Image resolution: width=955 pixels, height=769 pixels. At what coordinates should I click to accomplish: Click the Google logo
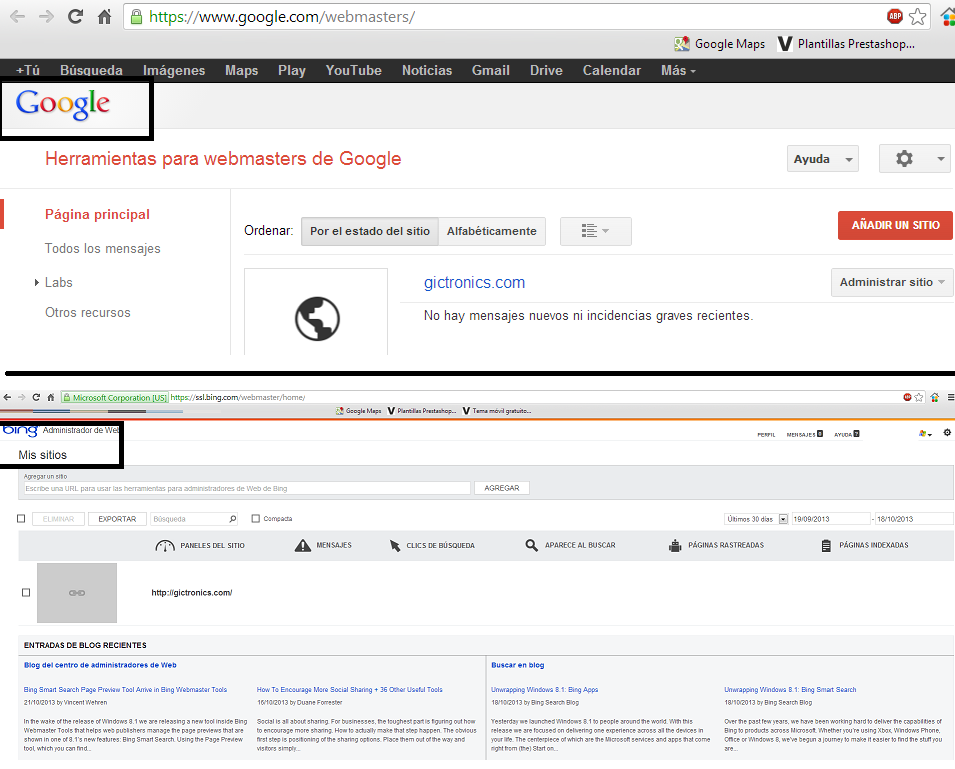point(63,105)
